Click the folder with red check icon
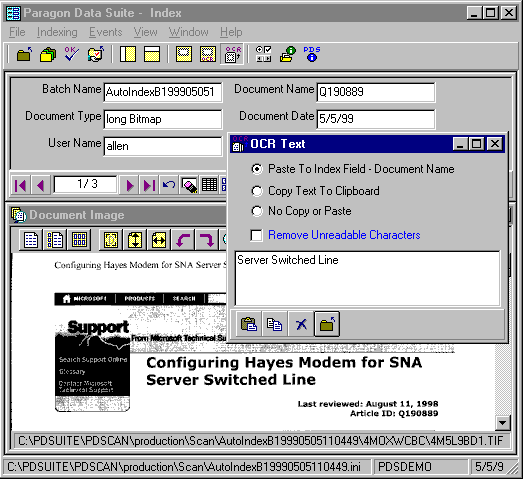Image resolution: width=523 pixels, height=479 pixels. click(x=96, y=54)
